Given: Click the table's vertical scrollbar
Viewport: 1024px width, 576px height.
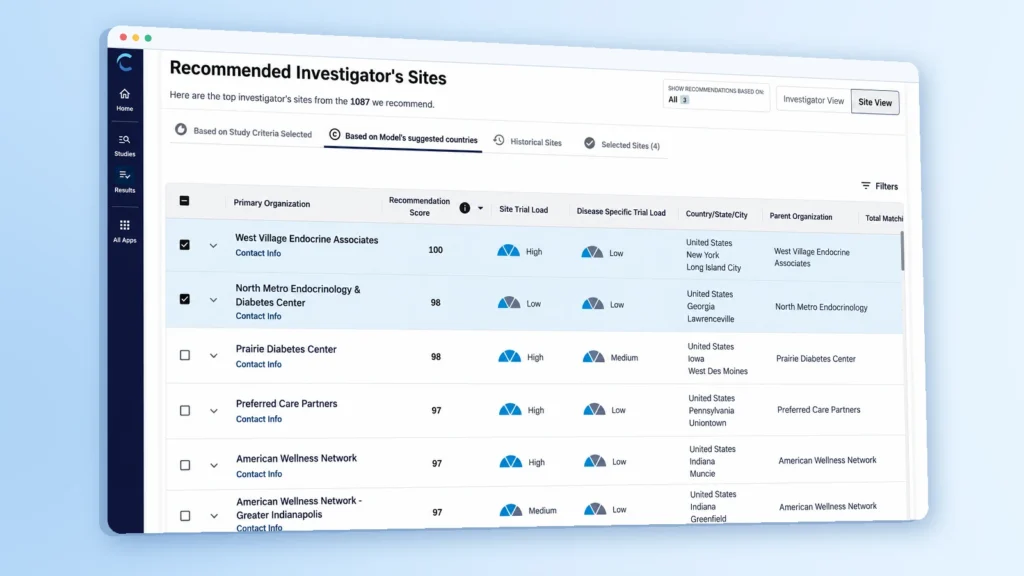Looking at the screenshot, I should coord(902,250).
